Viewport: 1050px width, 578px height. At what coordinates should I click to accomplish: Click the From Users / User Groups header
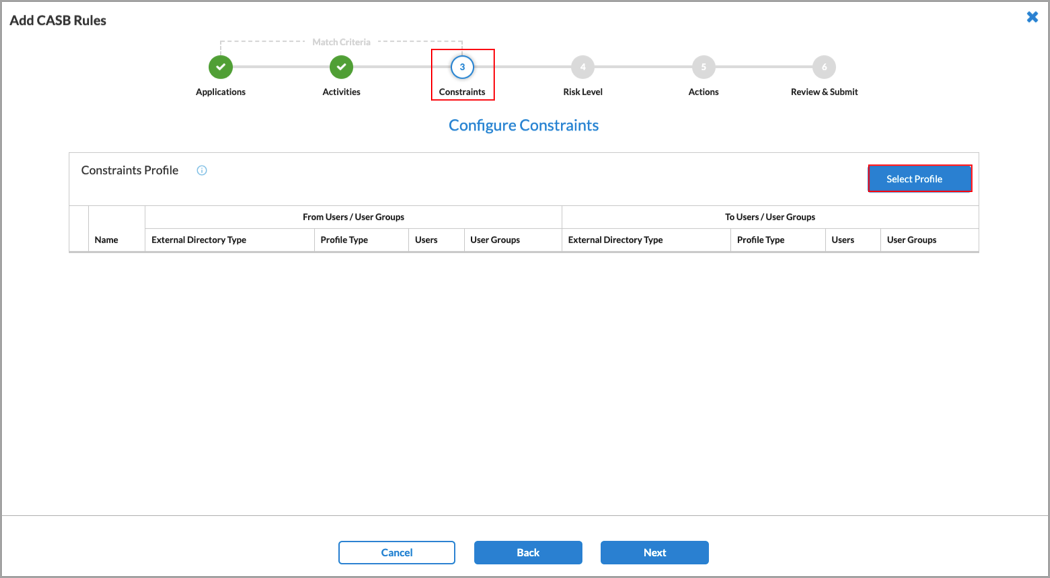pos(353,217)
